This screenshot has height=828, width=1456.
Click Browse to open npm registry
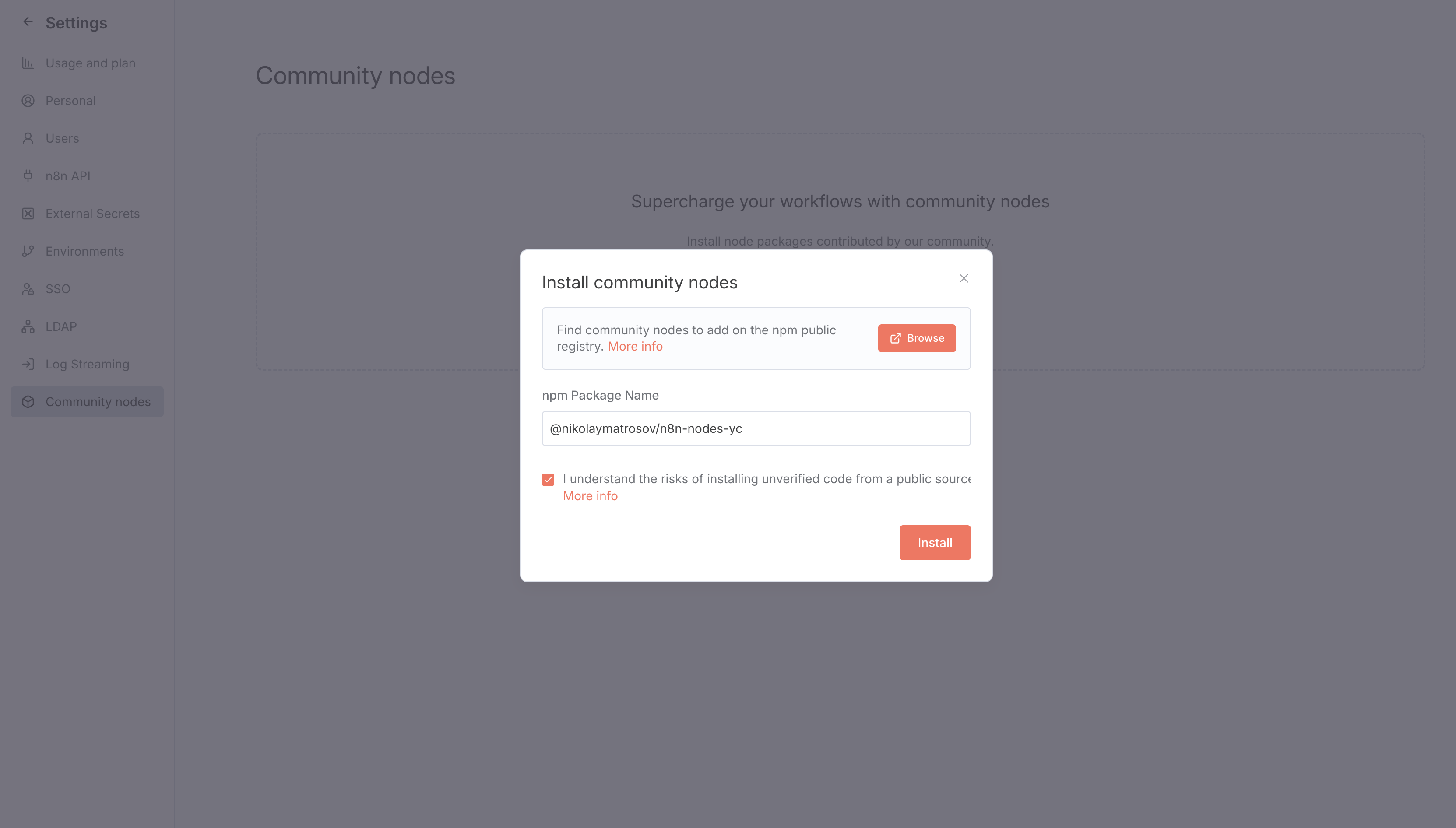pos(916,338)
